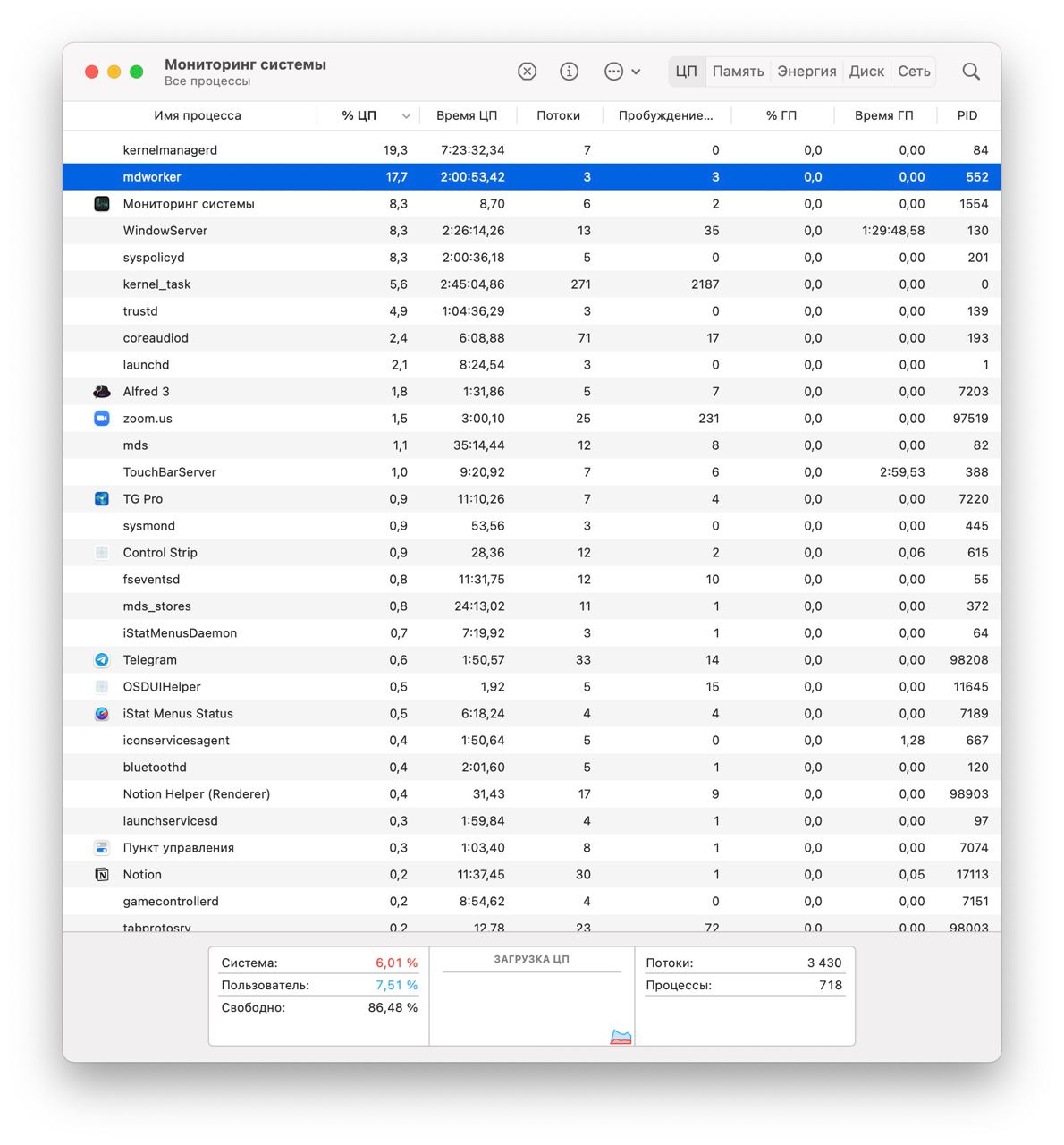Click the Telegram paper plane icon
The image size is (1064, 1145).
click(102, 660)
